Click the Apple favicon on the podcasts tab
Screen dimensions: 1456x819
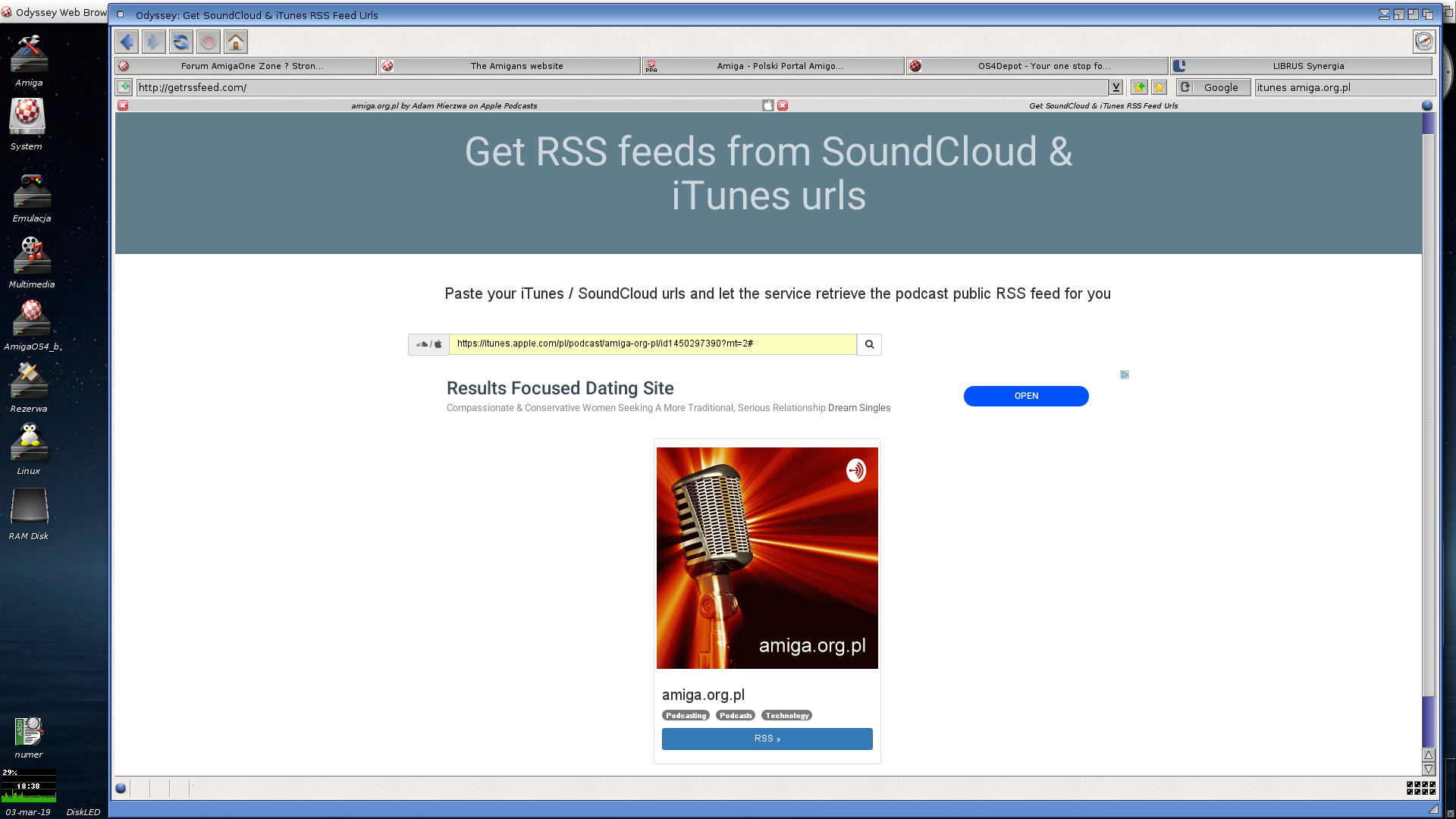click(768, 105)
